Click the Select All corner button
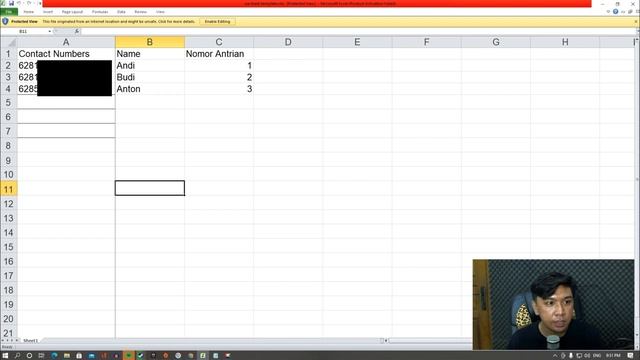Viewport: 640px width, 360px height. (9, 42)
